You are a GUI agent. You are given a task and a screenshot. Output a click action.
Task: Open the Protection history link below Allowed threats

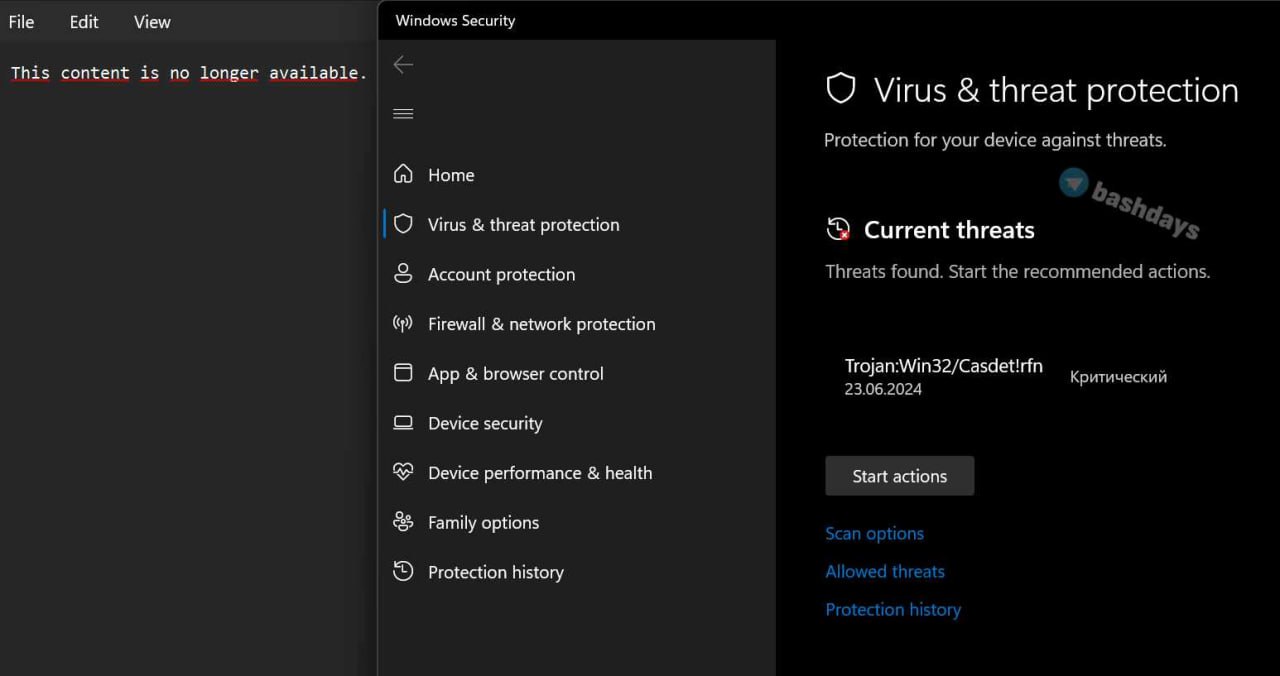(x=893, y=609)
